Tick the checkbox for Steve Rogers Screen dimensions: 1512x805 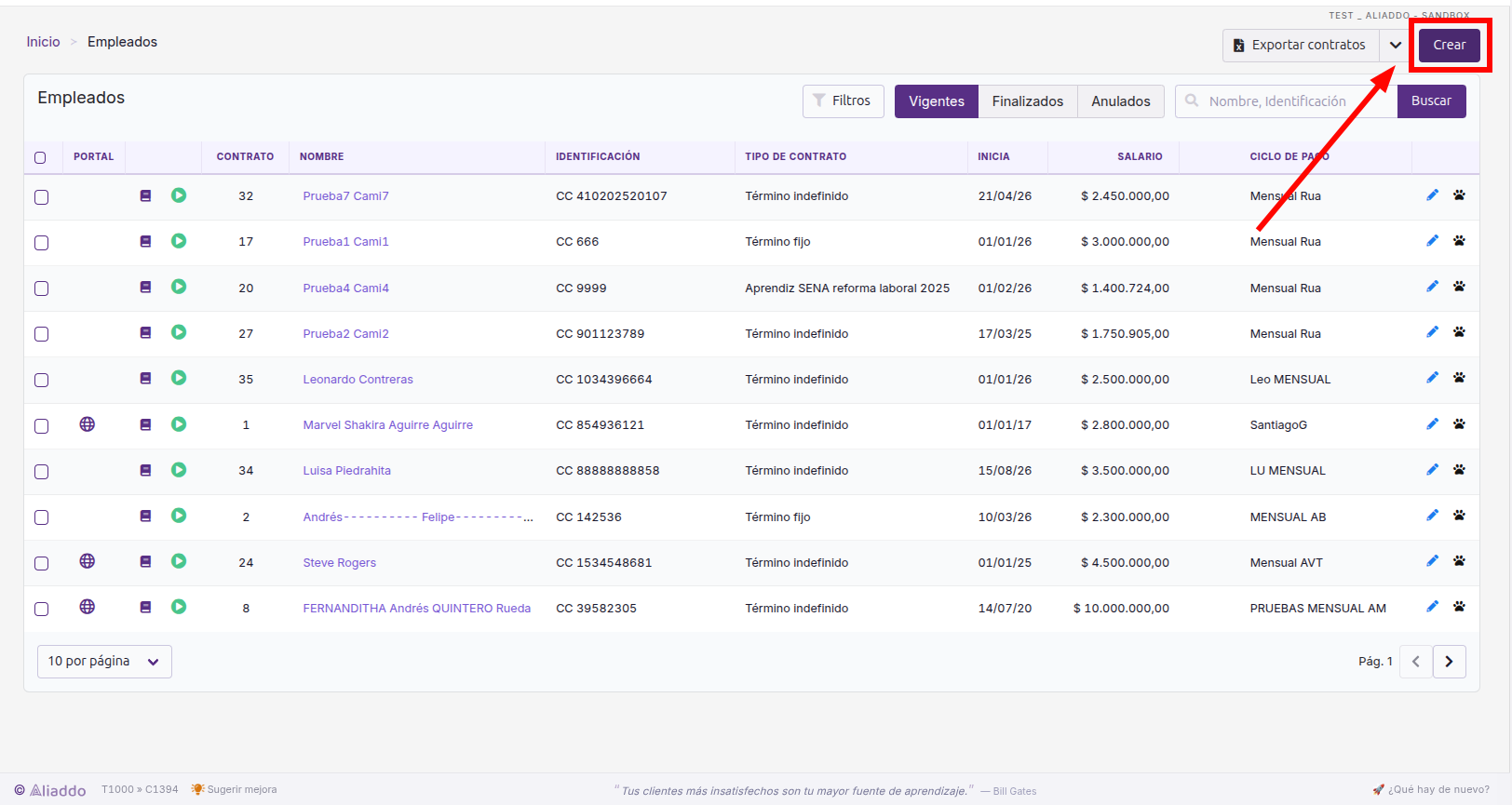[41, 563]
